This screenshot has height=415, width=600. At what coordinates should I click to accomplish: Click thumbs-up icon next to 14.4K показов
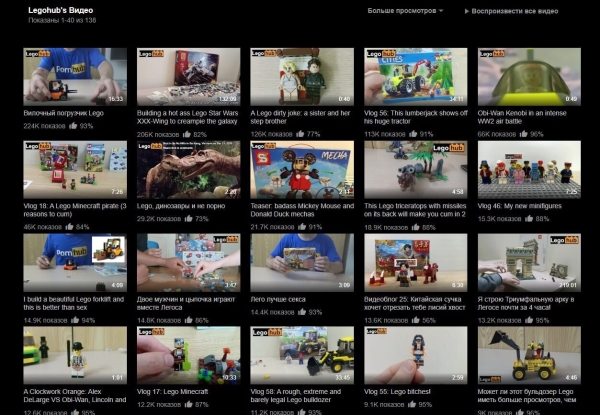click(x=302, y=312)
